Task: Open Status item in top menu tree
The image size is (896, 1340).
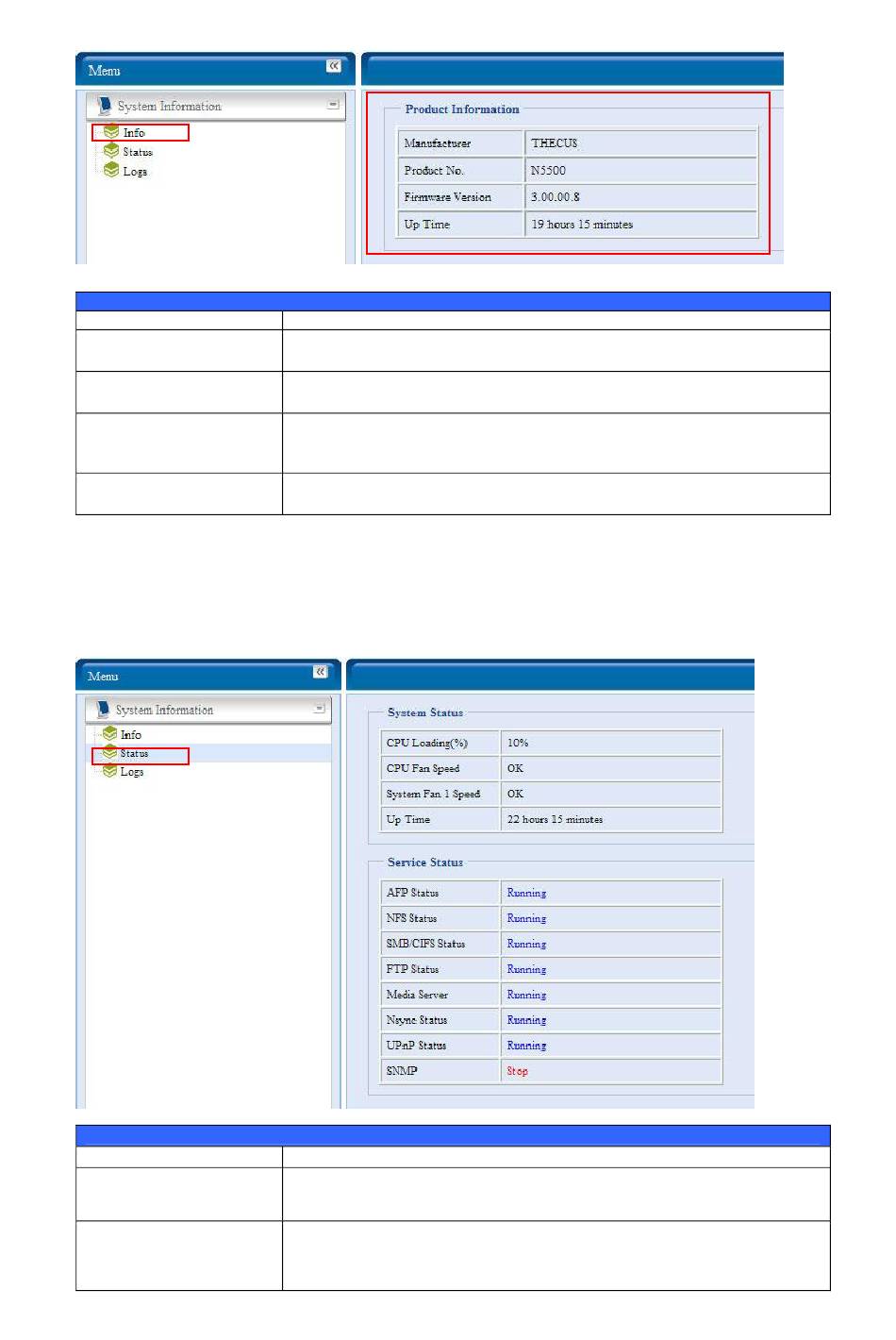Action: [138, 152]
